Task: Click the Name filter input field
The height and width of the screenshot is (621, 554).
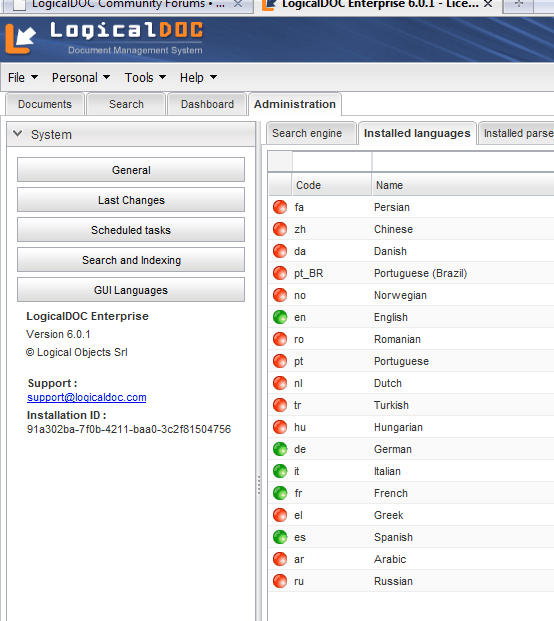Action: 463,162
